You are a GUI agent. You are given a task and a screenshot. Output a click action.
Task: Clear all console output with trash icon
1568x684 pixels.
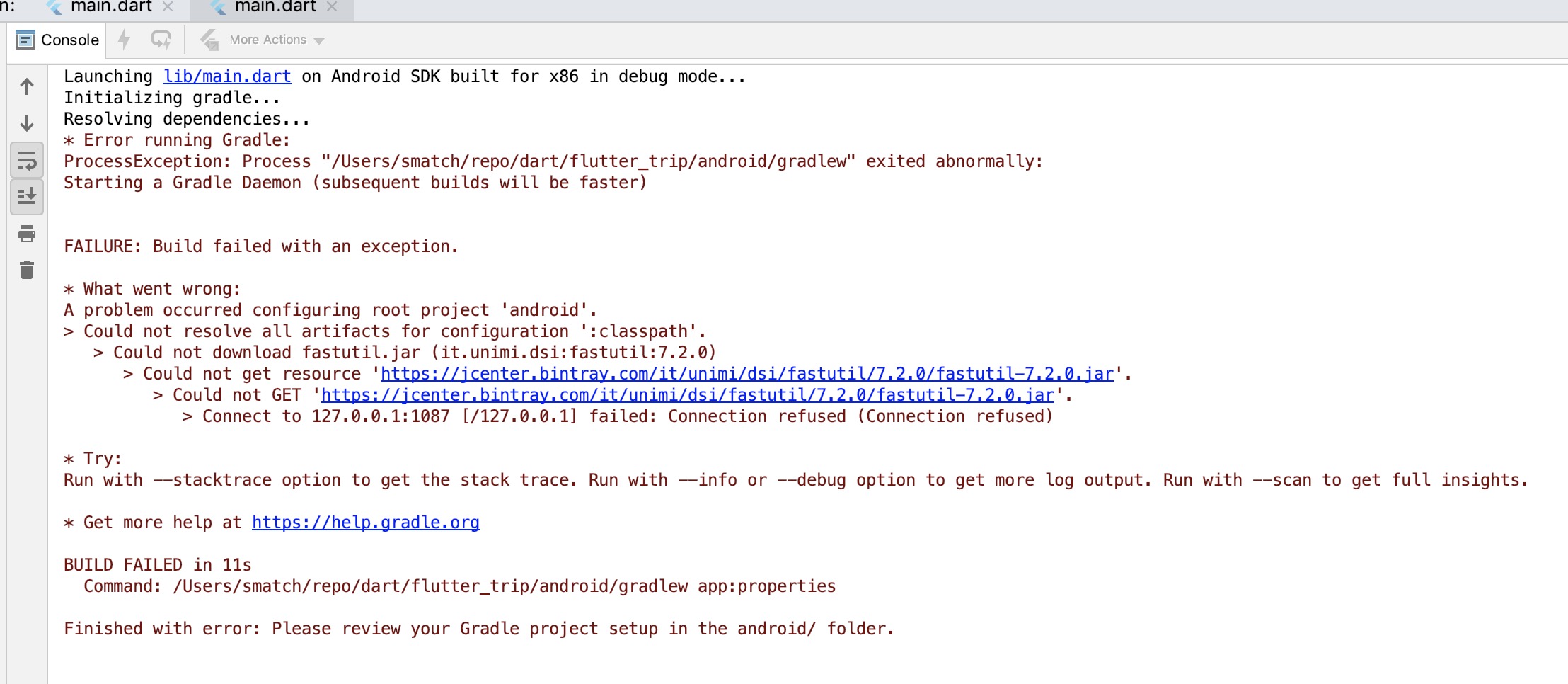(x=27, y=270)
